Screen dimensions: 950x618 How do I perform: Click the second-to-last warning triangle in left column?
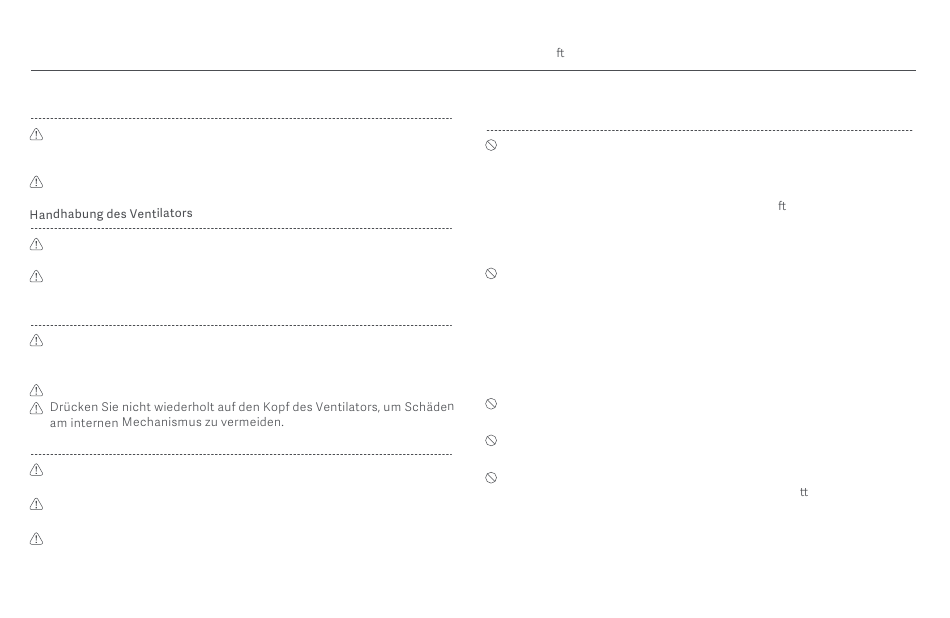pyautogui.click(x=36, y=504)
